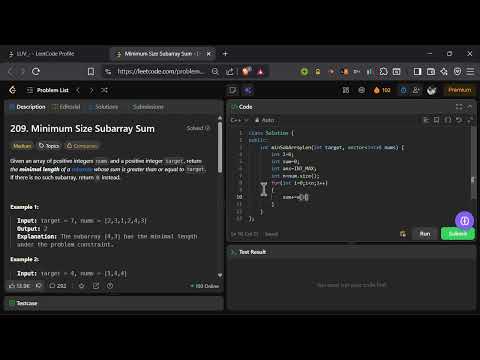Open the Problem List panel
This screenshot has width=480, height=360.
[48, 90]
